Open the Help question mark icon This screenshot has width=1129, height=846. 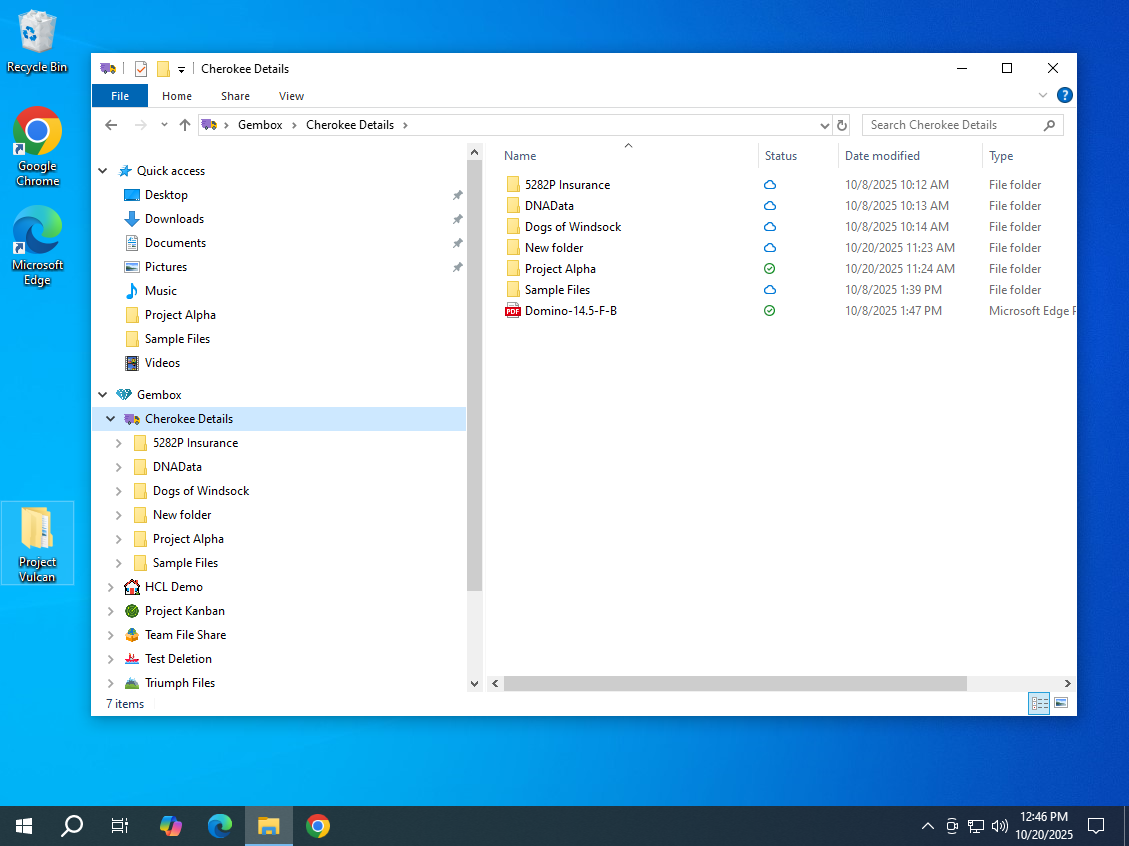click(x=1065, y=96)
